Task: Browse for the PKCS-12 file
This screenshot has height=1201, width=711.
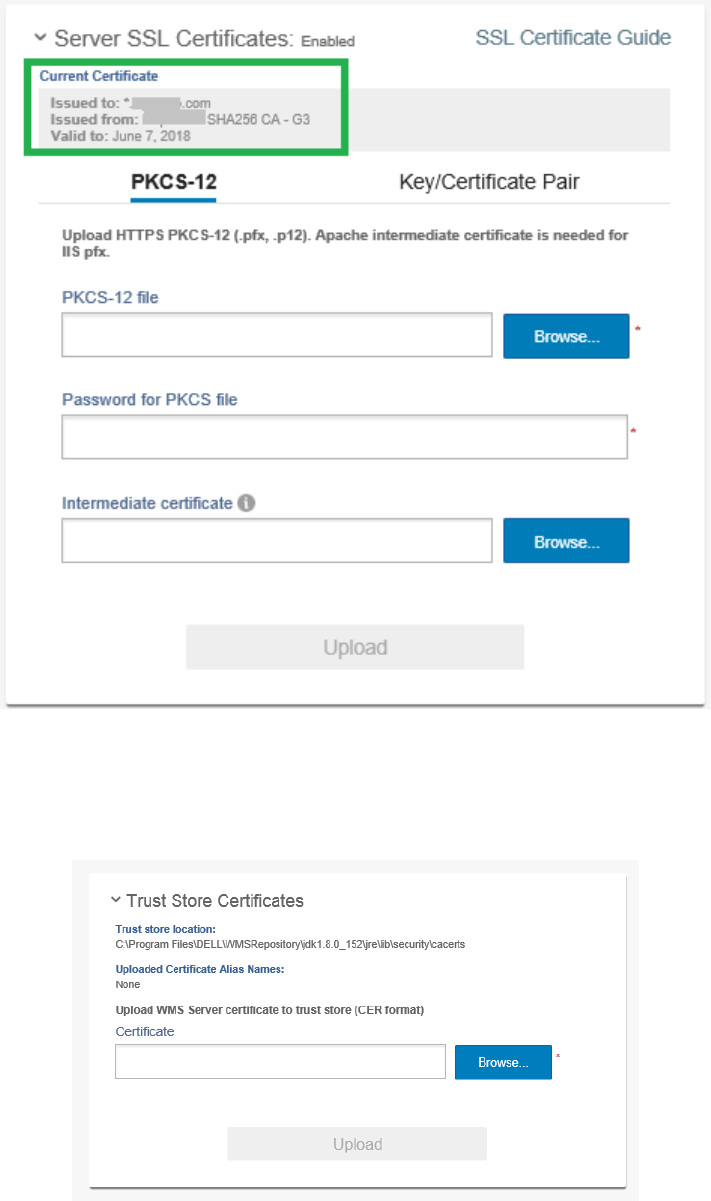Action: tap(566, 336)
